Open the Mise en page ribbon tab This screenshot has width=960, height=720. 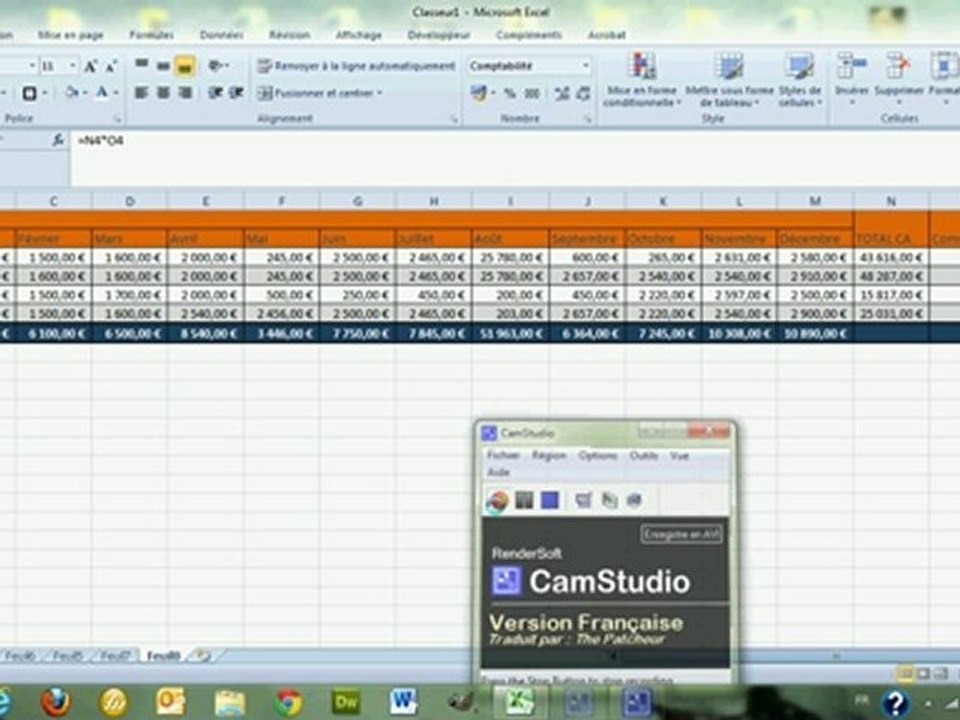pyautogui.click(x=70, y=35)
